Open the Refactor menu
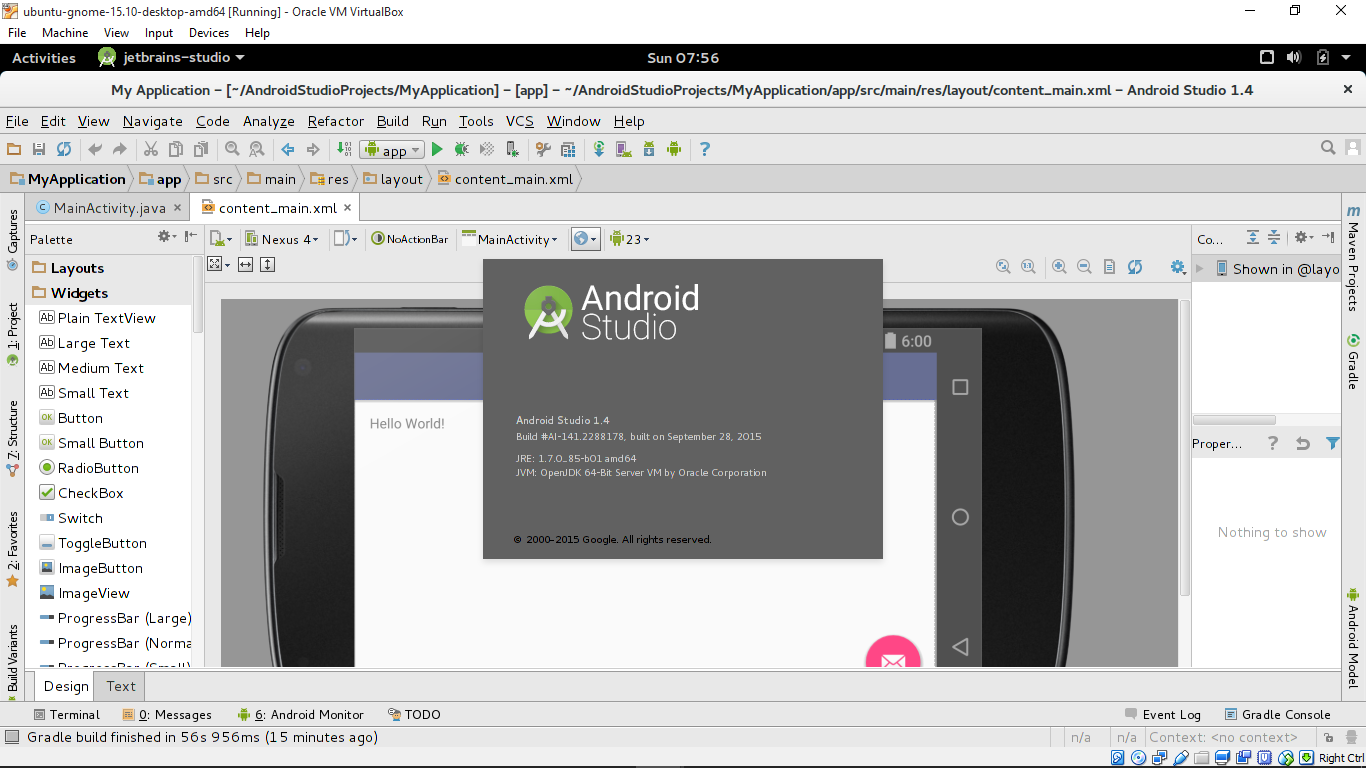The height and width of the screenshot is (768, 1366). tap(335, 121)
